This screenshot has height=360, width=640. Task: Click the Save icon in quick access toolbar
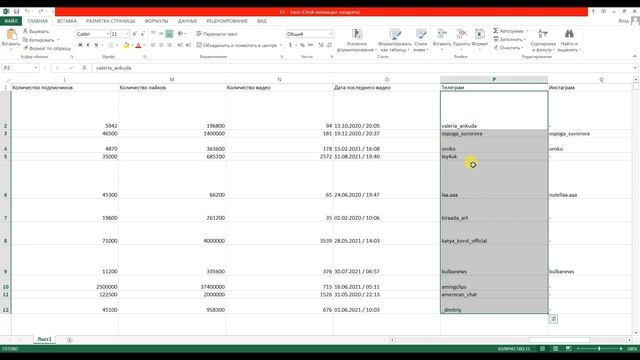(x=16, y=12)
